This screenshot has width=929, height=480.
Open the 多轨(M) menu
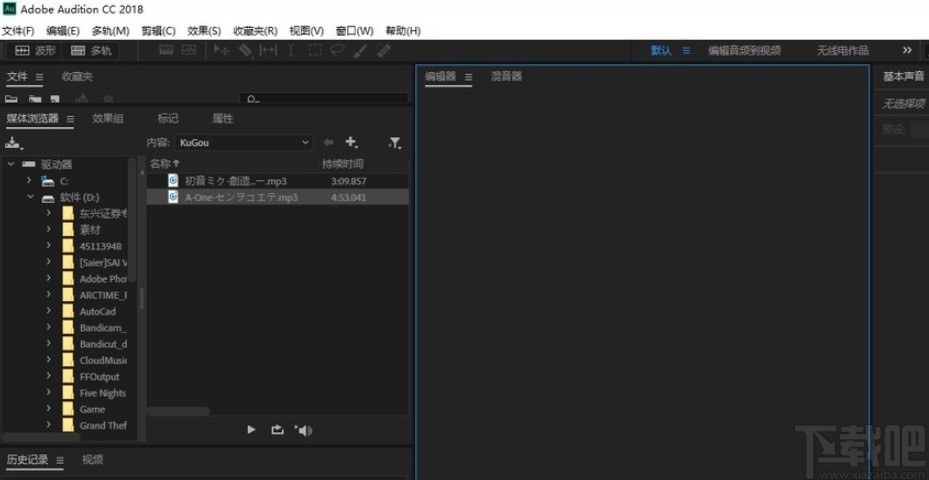coord(110,31)
